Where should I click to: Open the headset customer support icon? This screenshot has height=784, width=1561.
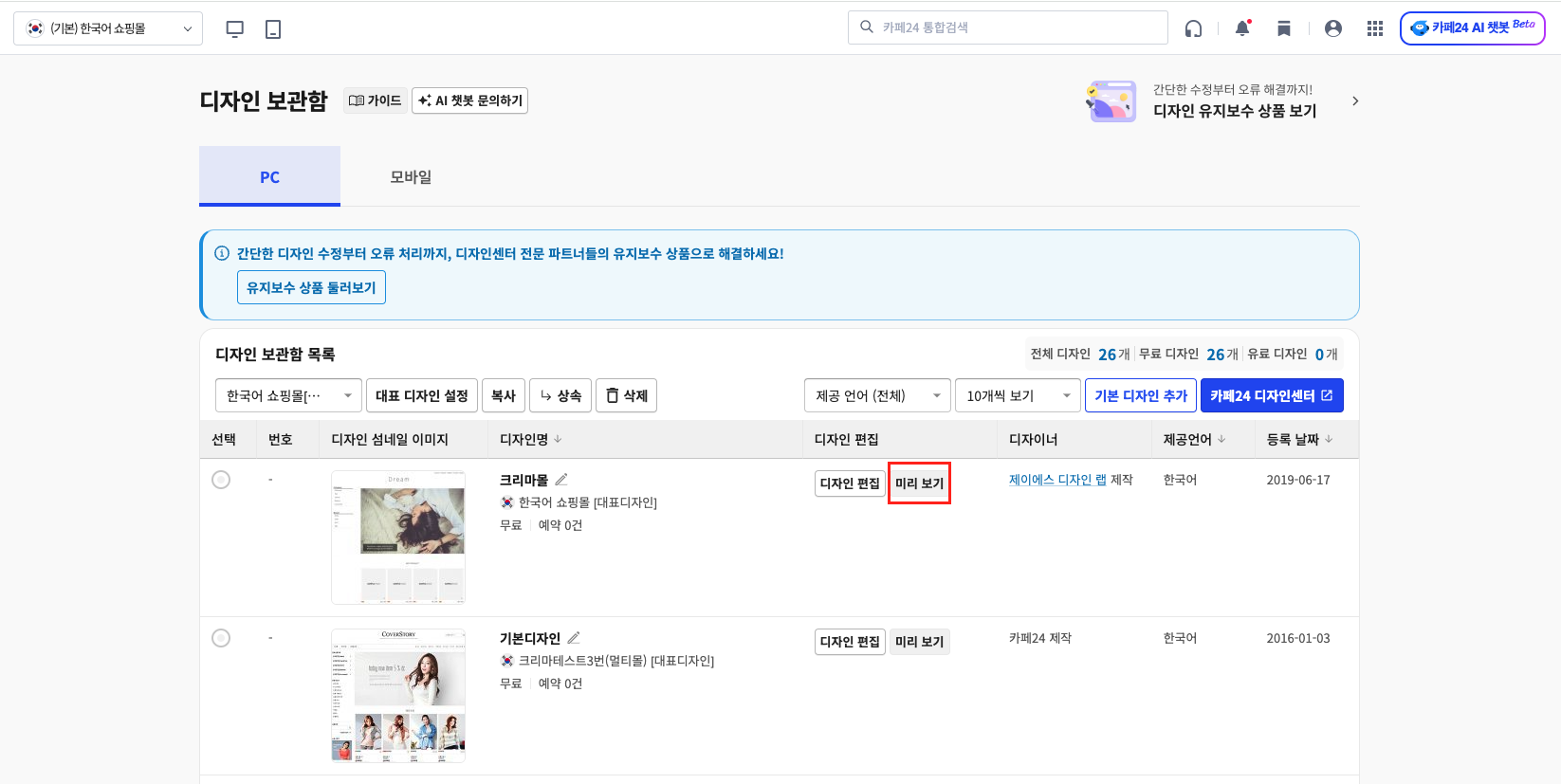point(1193,28)
